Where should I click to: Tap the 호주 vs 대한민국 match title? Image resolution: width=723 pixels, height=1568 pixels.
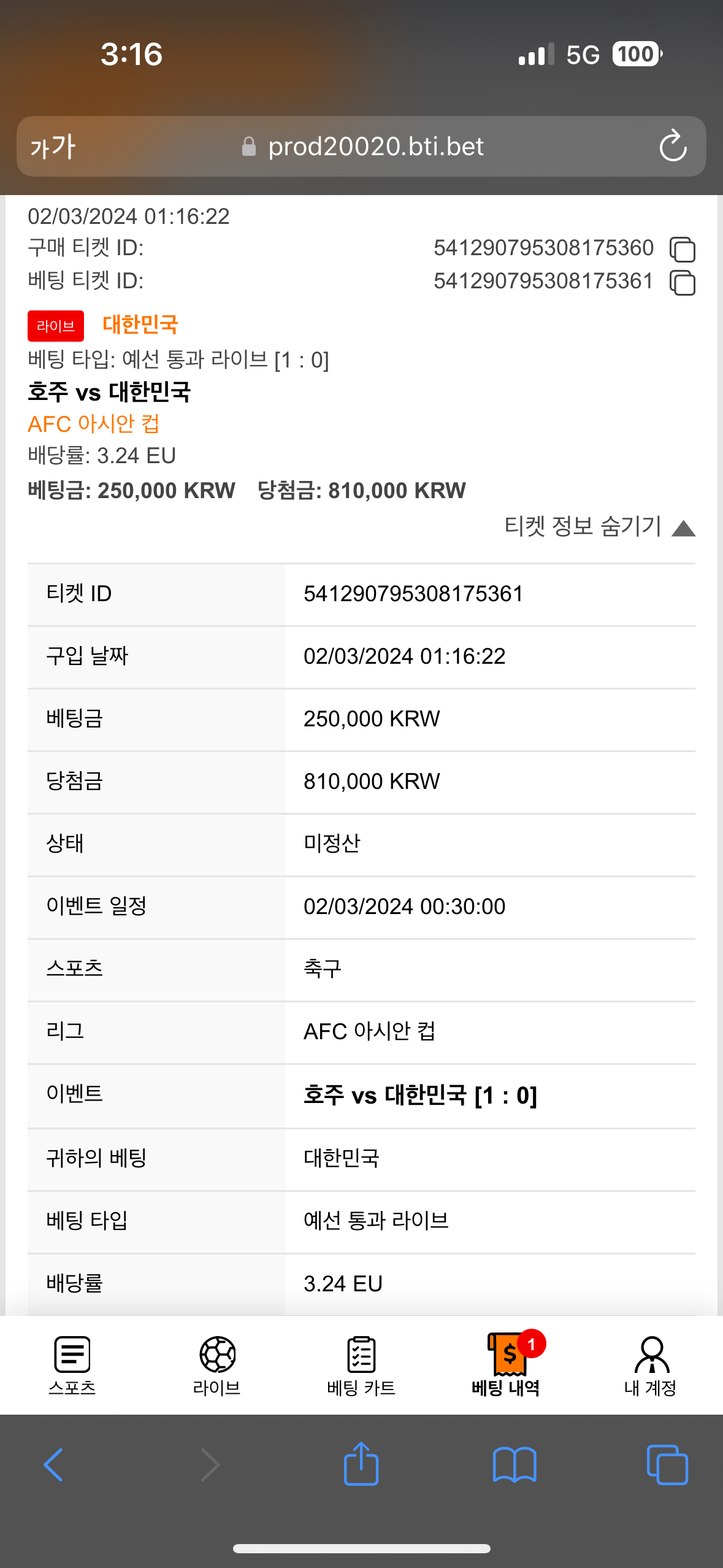(x=109, y=391)
